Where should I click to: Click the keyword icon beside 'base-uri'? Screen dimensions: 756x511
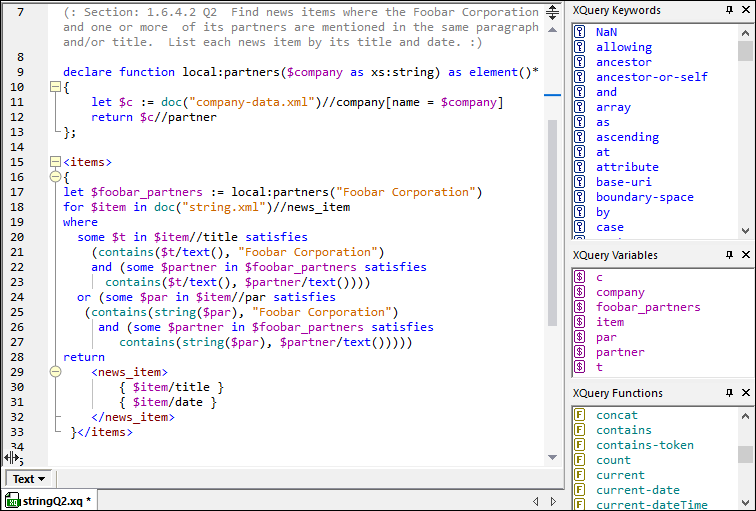click(579, 182)
